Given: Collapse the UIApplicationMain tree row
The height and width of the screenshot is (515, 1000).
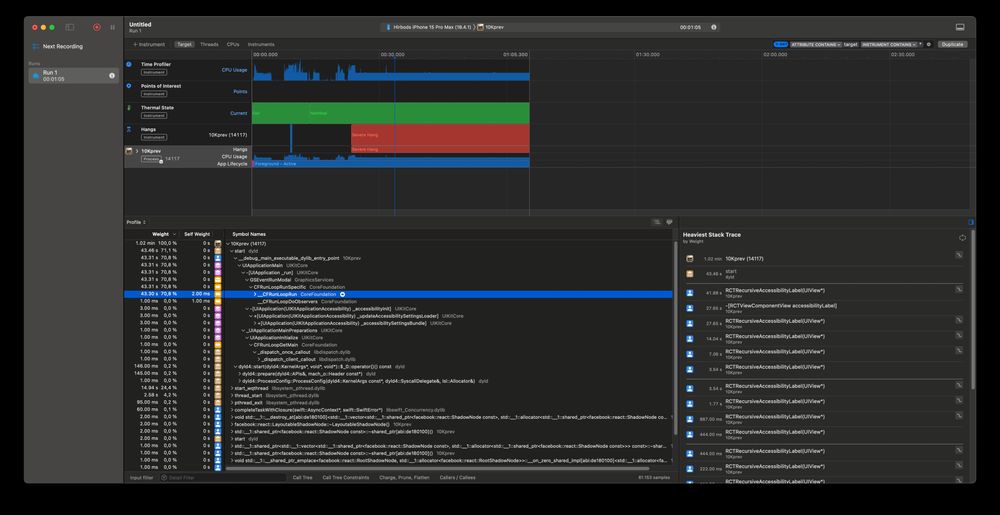Looking at the screenshot, I should pyautogui.click(x=240, y=265).
